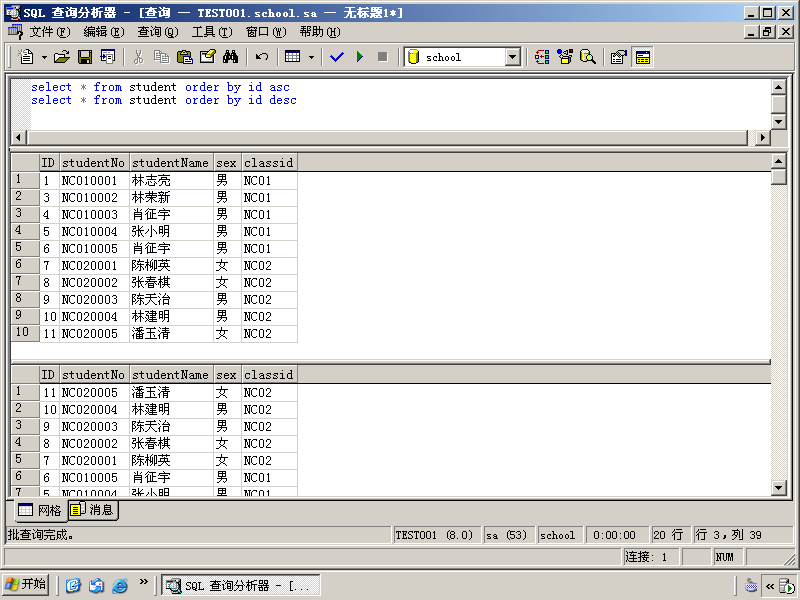Open the 窗口(W) menu
The image size is (800, 600).
(266, 32)
